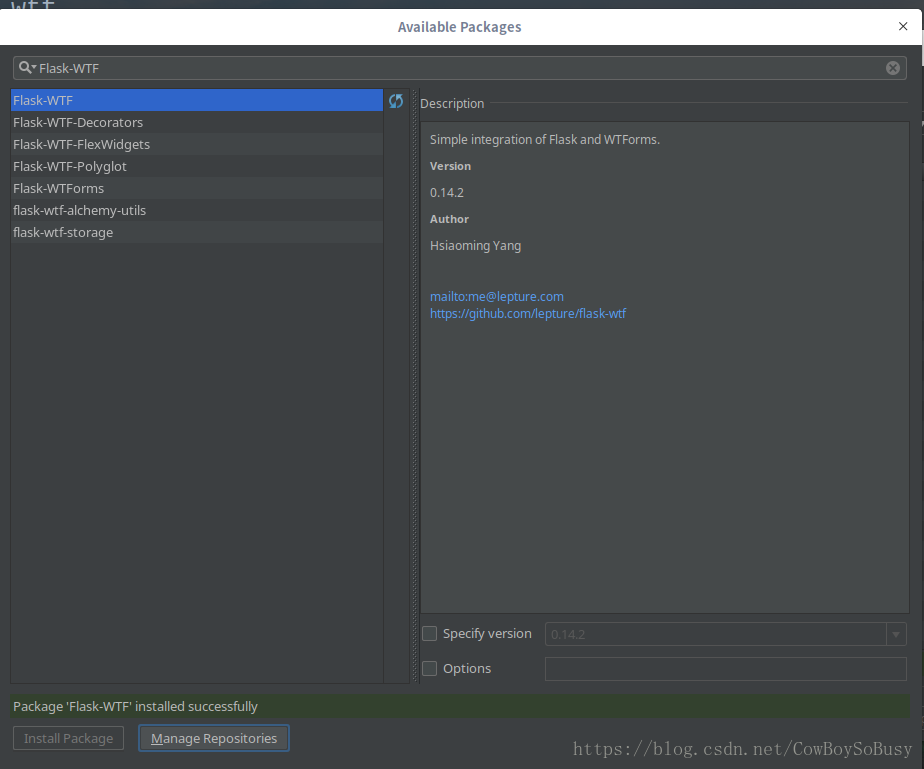The height and width of the screenshot is (769, 924).
Task: Close the Available Packages dialog
Action: [x=903, y=27]
